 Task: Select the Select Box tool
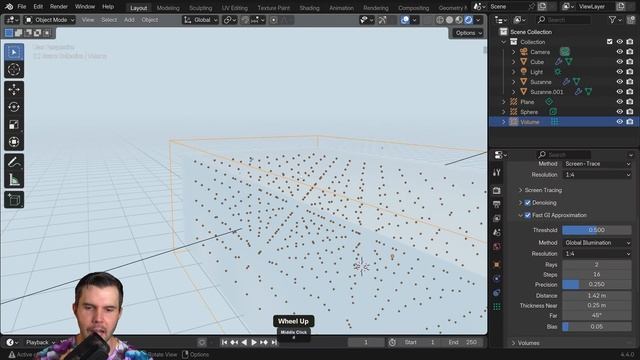coord(14,53)
